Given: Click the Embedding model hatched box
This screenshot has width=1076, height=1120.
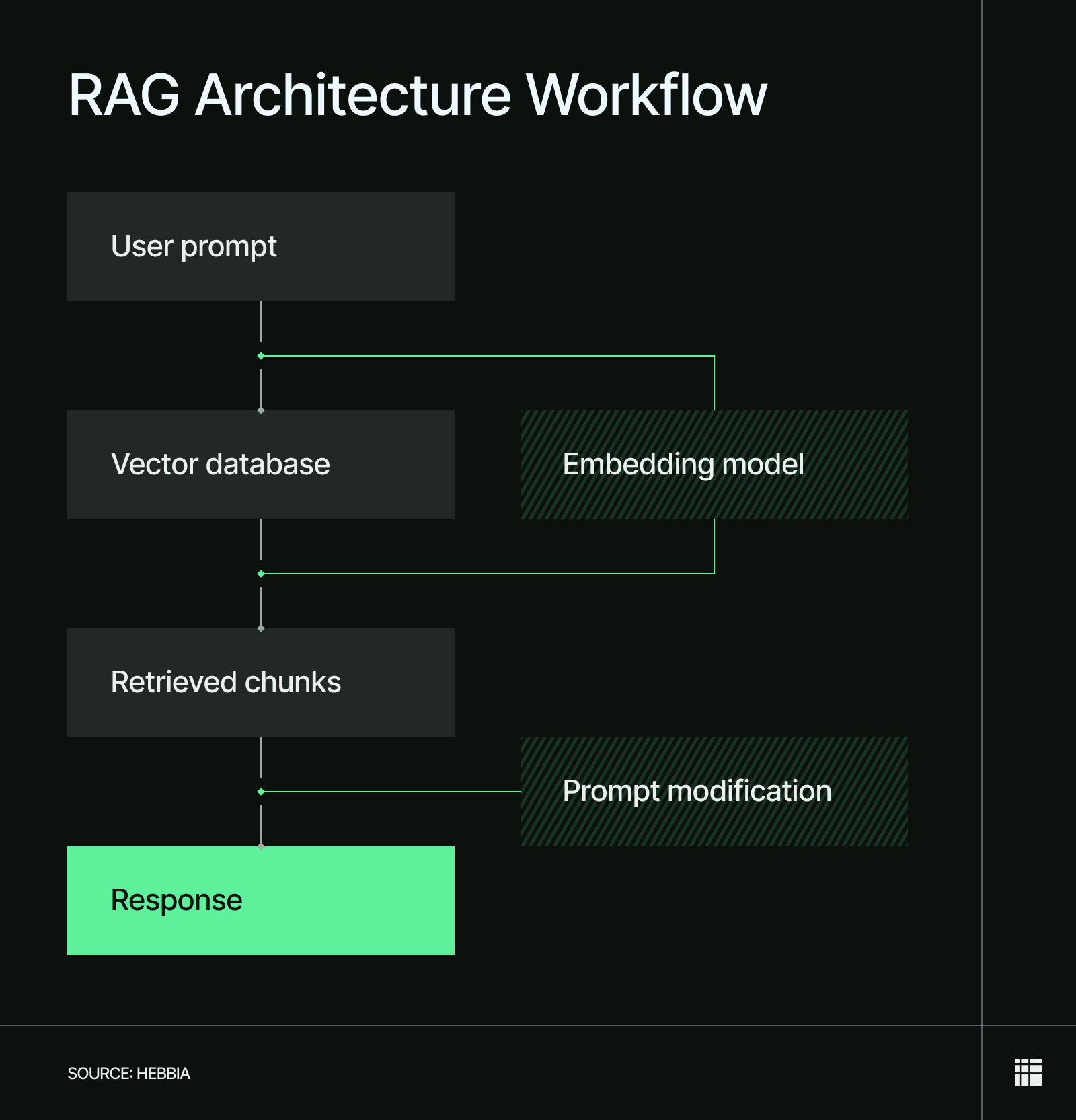Looking at the screenshot, I should point(714,465).
